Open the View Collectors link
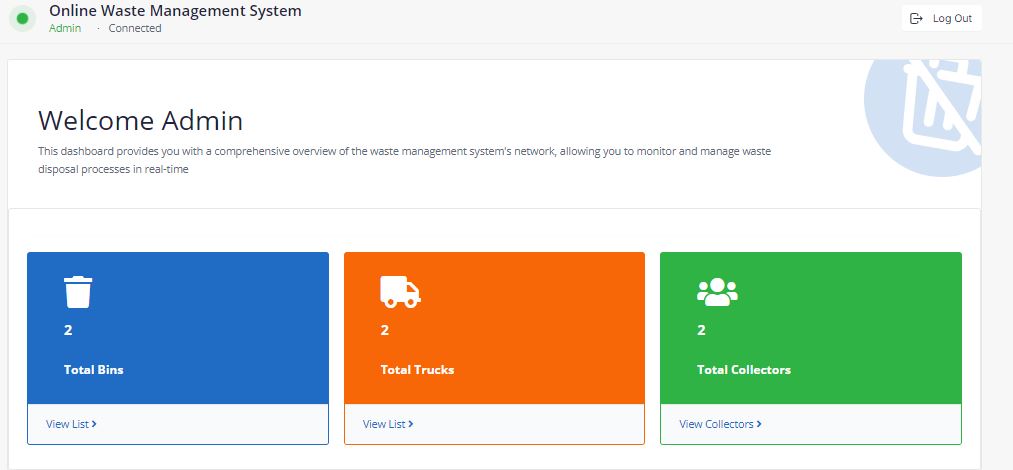Image resolution: width=1013 pixels, height=470 pixels. [720, 424]
